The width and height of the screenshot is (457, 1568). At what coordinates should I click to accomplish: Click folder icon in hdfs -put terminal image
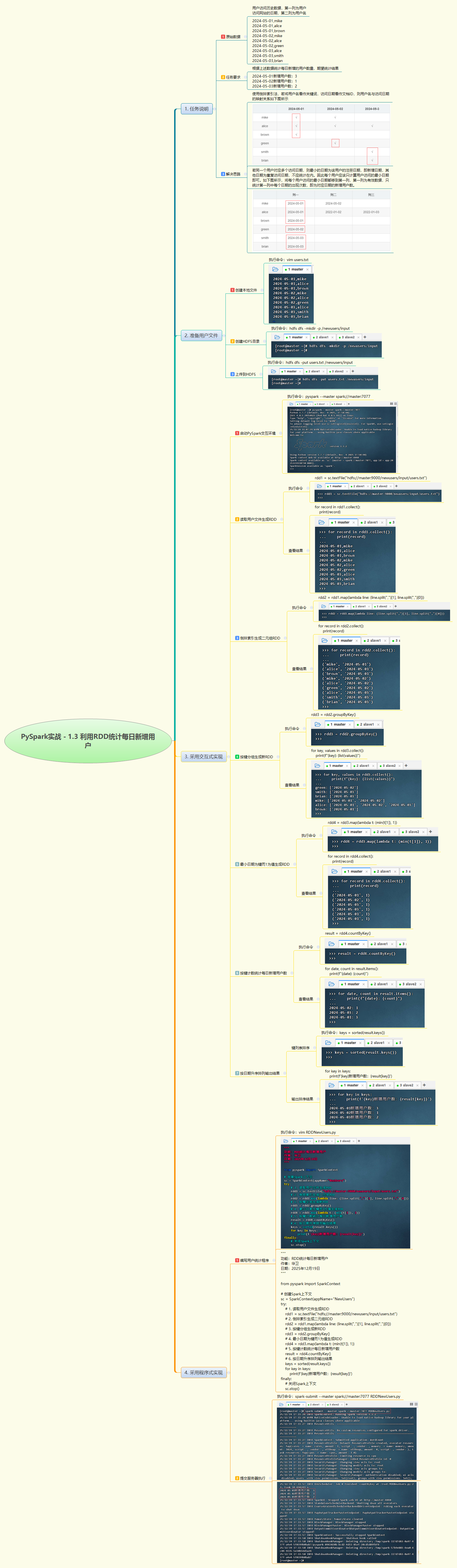tap(274, 371)
